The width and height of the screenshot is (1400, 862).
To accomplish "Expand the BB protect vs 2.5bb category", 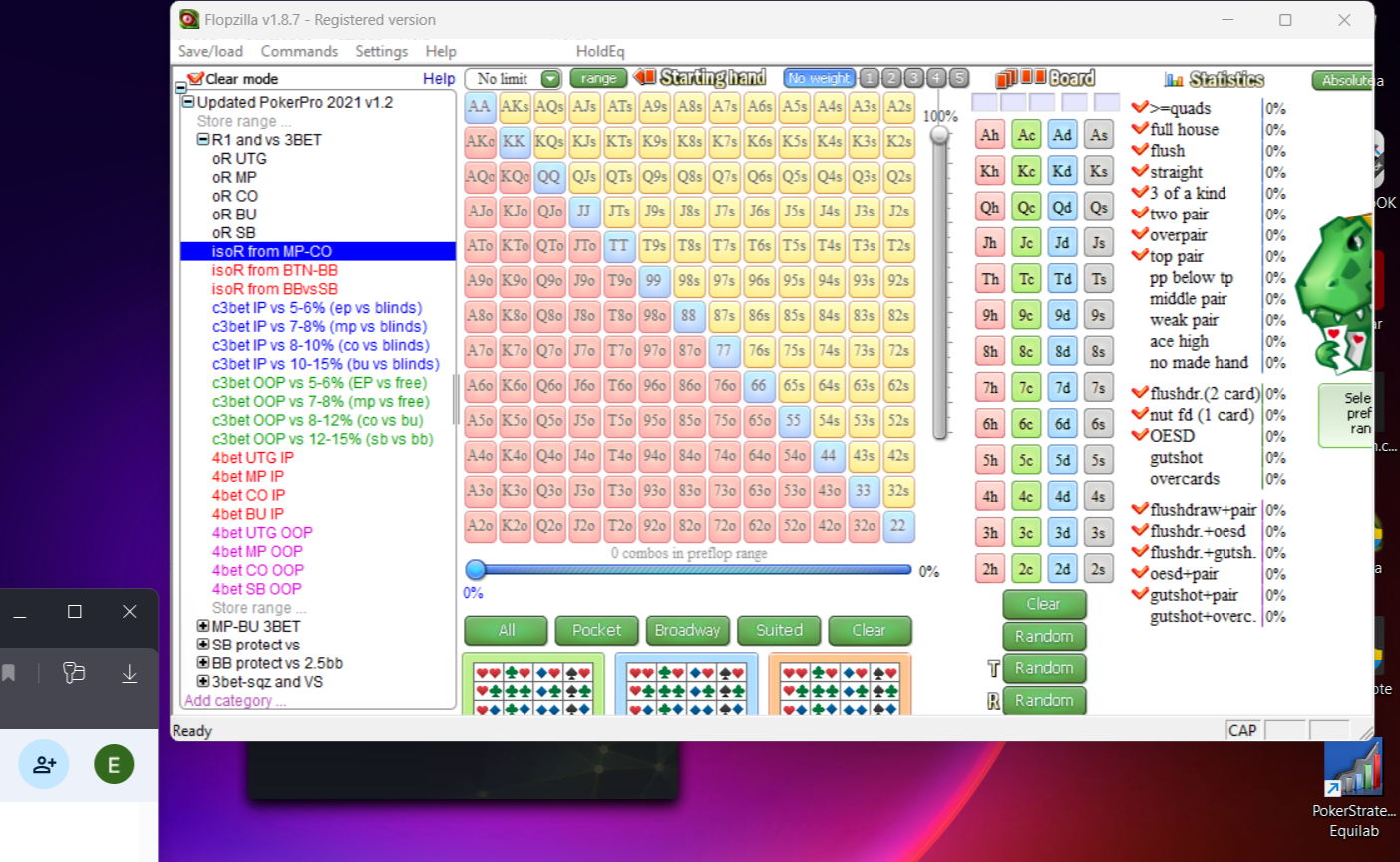I will [202, 663].
